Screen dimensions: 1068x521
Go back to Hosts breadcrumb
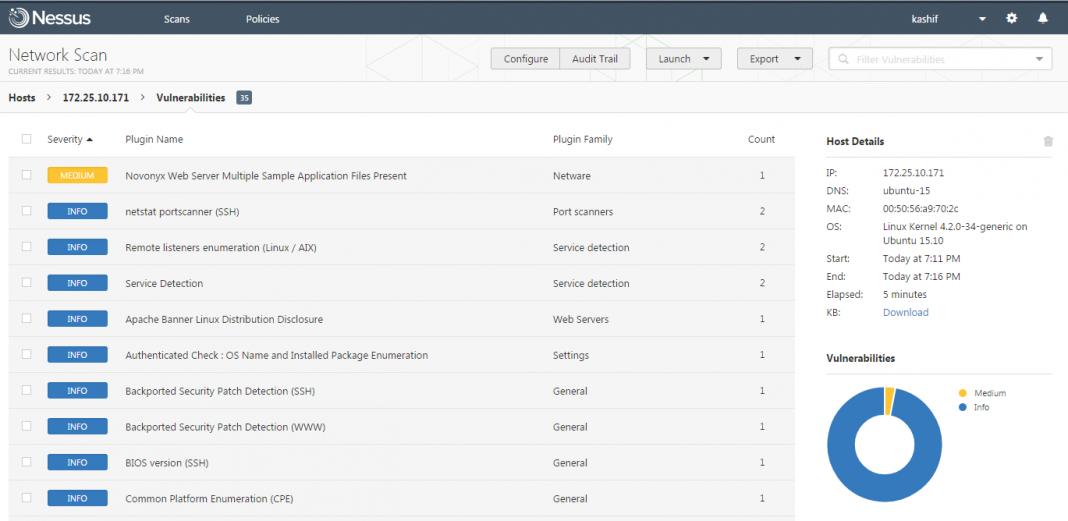[x=22, y=98]
